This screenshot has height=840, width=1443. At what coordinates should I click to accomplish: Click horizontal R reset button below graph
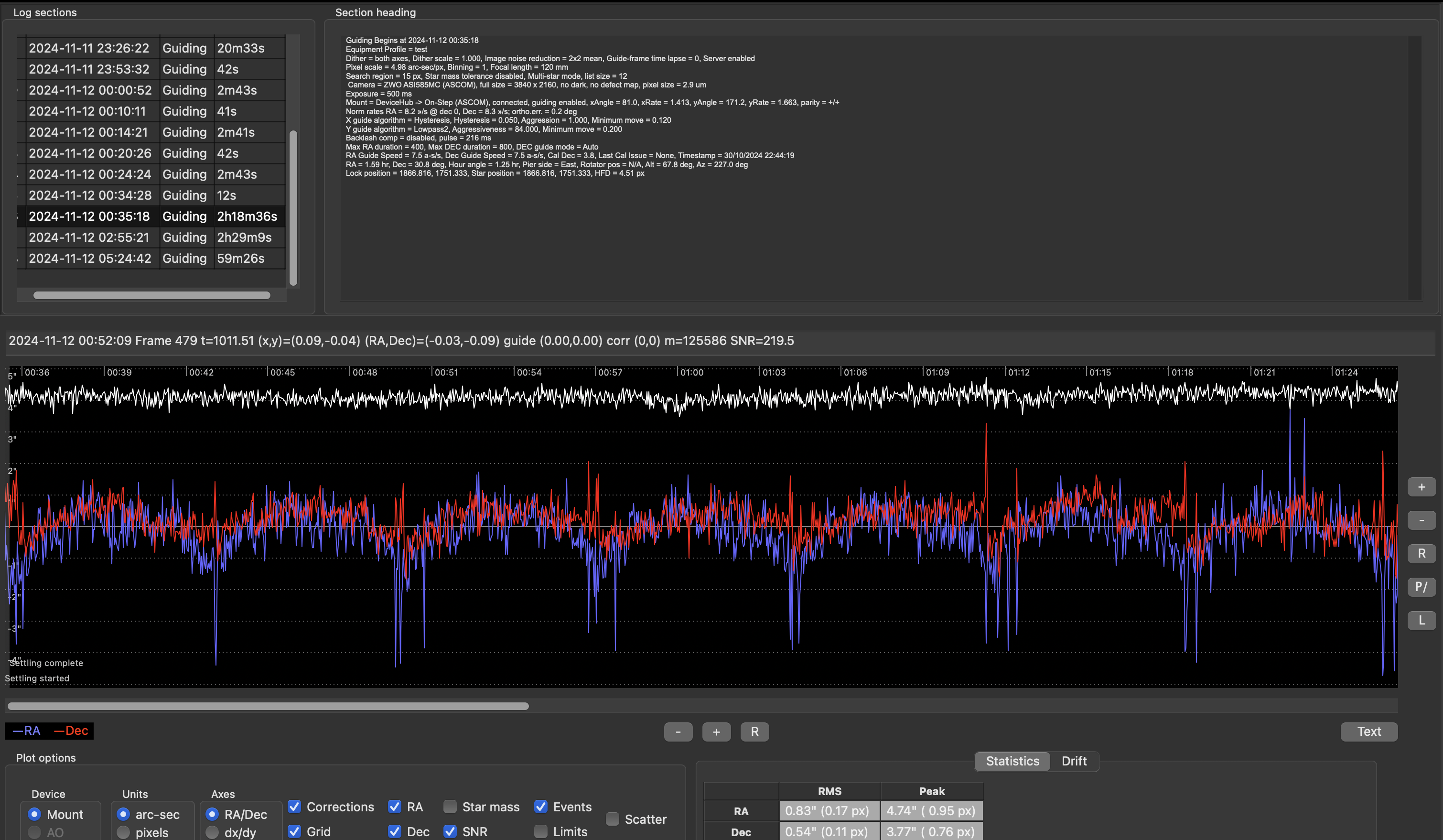click(754, 732)
